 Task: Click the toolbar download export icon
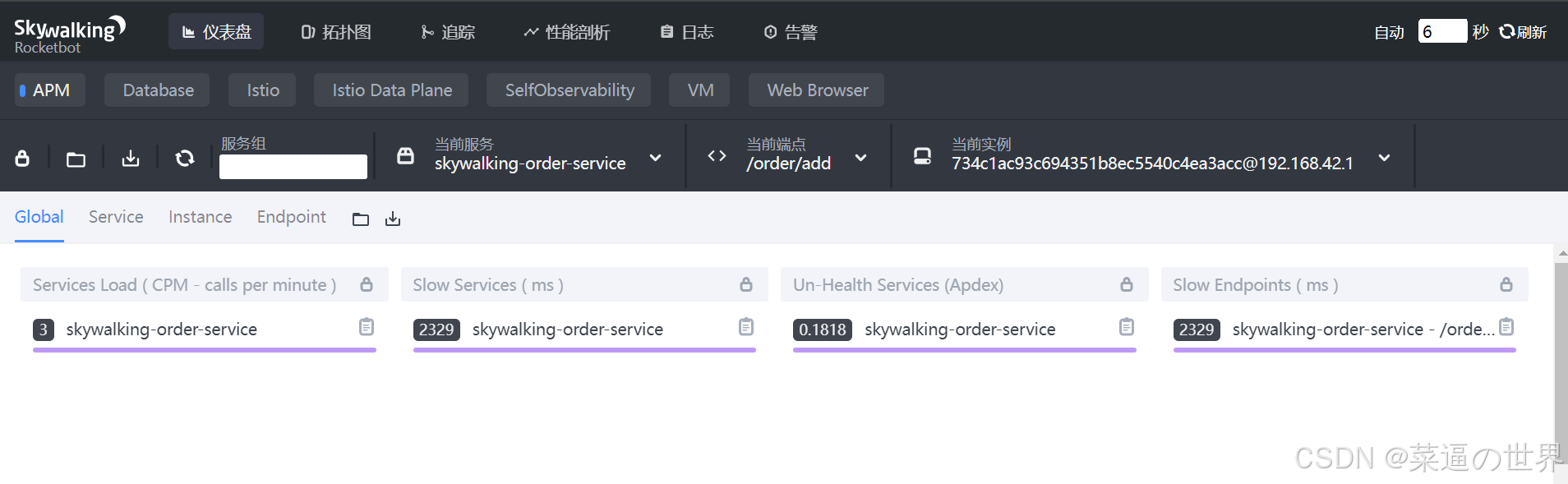pyautogui.click(x=131, y=158)
